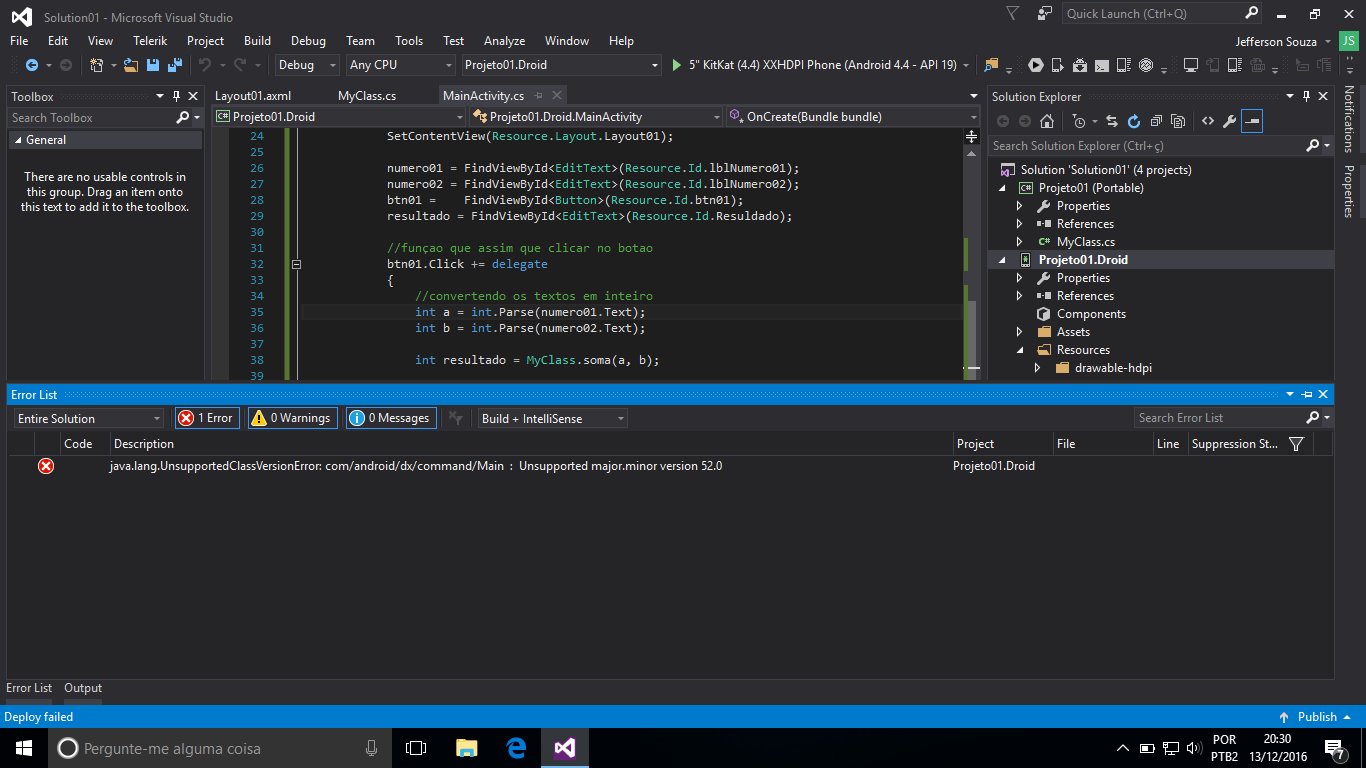This screenshot has height=768, width=1366.
Task: Switch to the MyClass.cs tab
Action: (x=367, y=96)
